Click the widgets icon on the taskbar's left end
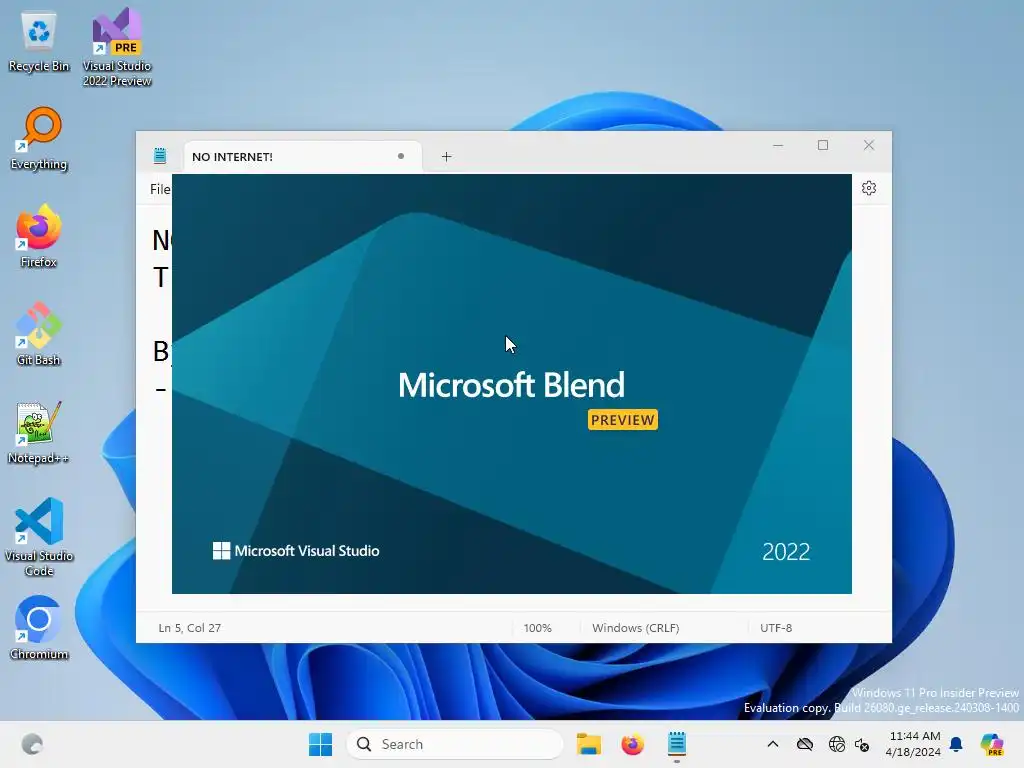 32,744
